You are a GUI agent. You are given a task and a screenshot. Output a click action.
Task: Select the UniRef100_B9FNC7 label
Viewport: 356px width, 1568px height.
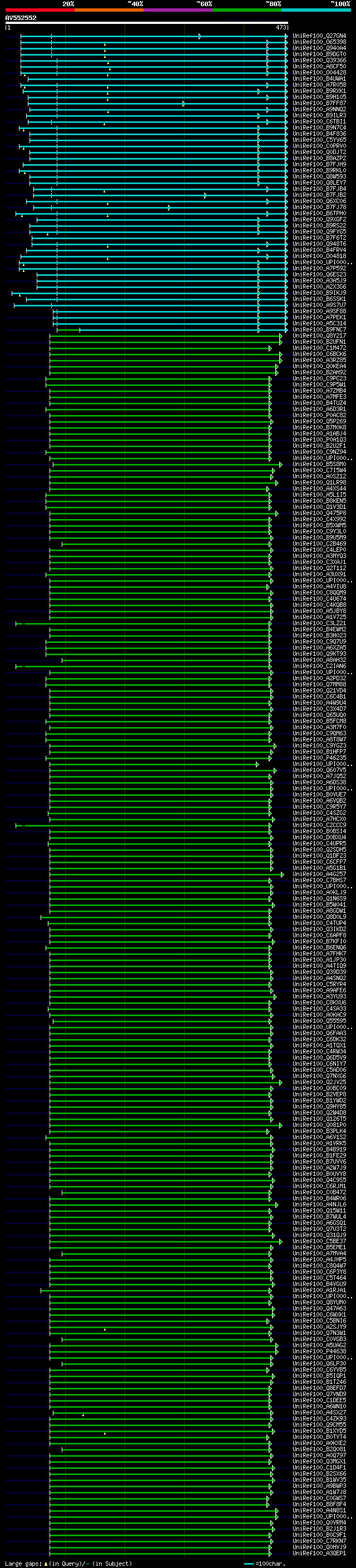[x=319, y=330]
